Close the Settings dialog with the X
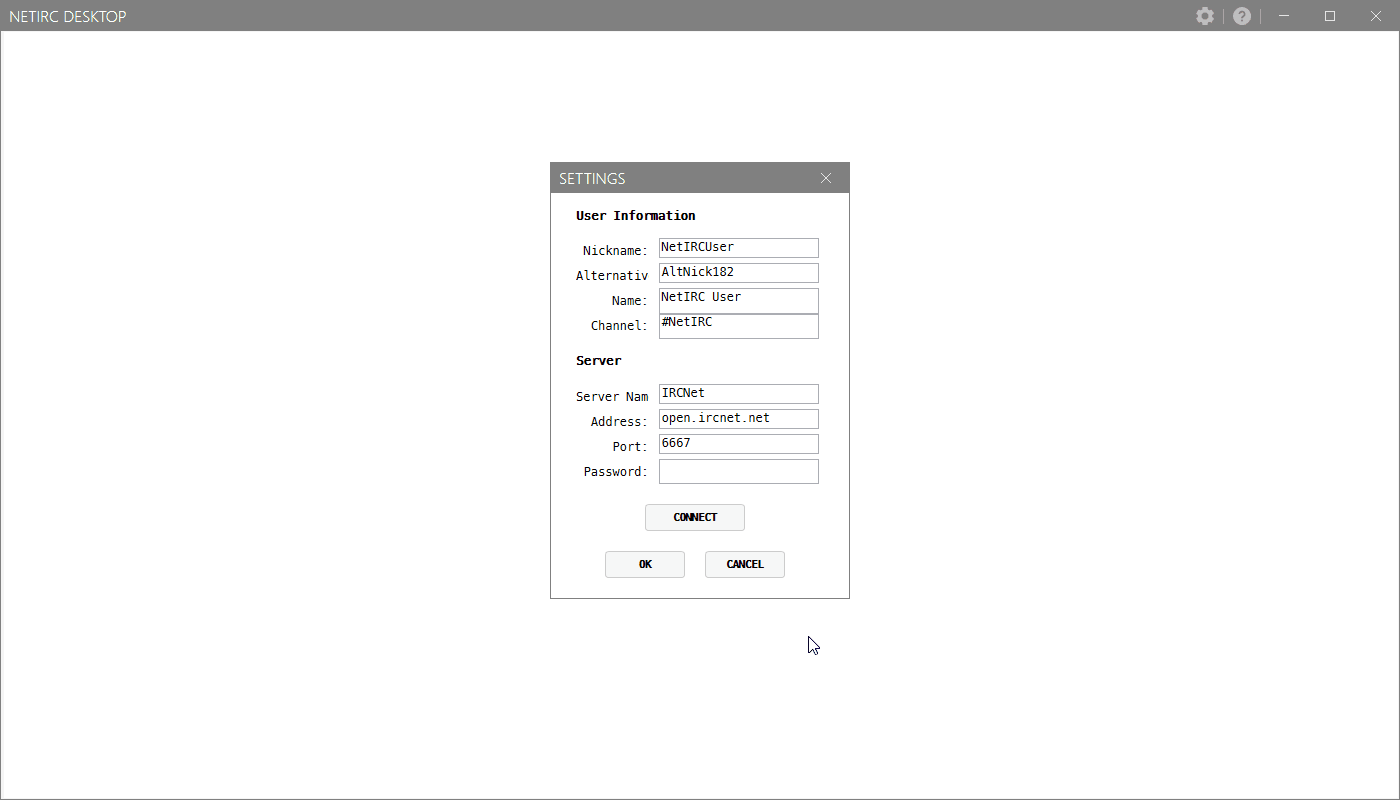 click(x=826, y=178)
